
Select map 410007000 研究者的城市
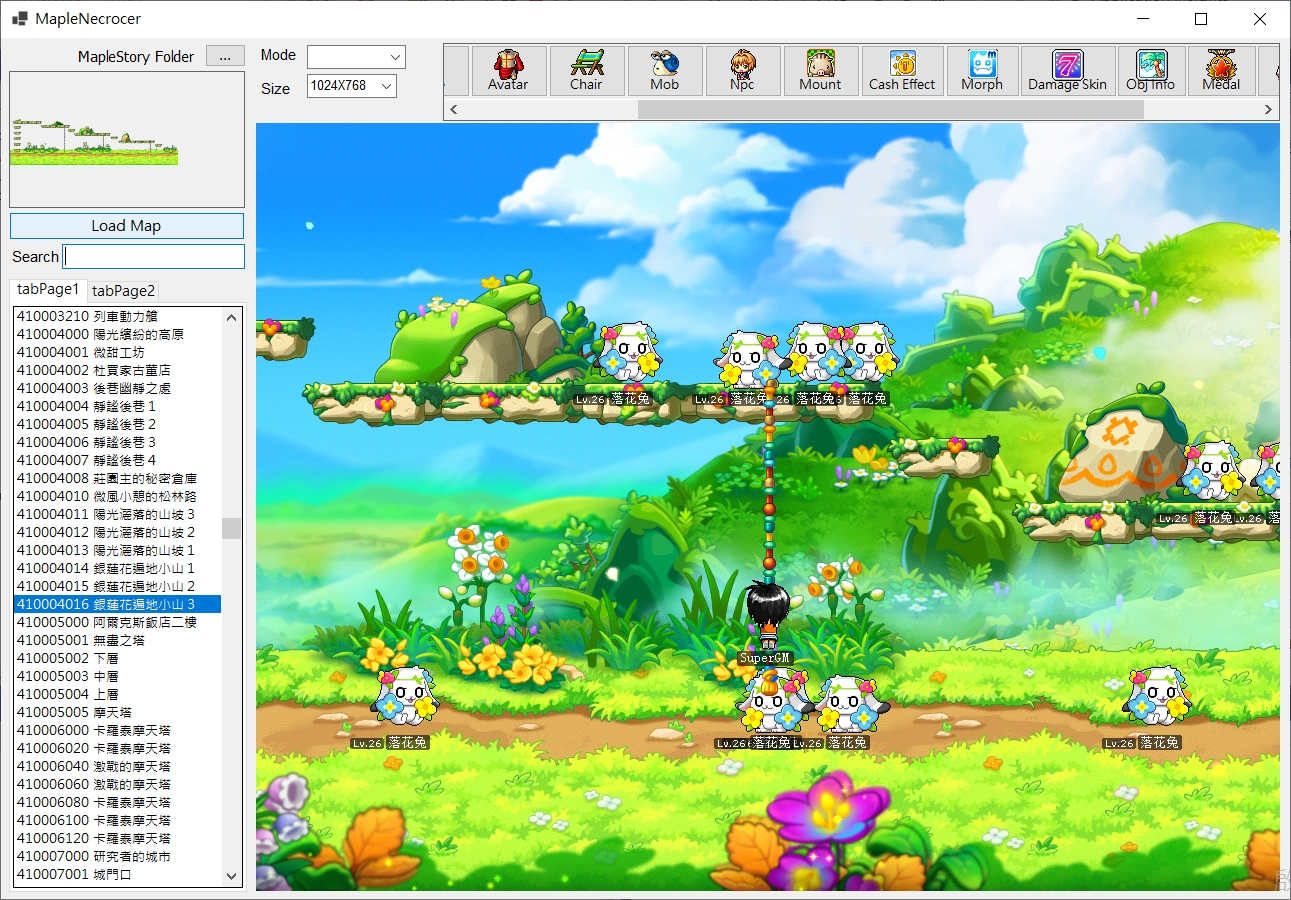pos(117,856)
